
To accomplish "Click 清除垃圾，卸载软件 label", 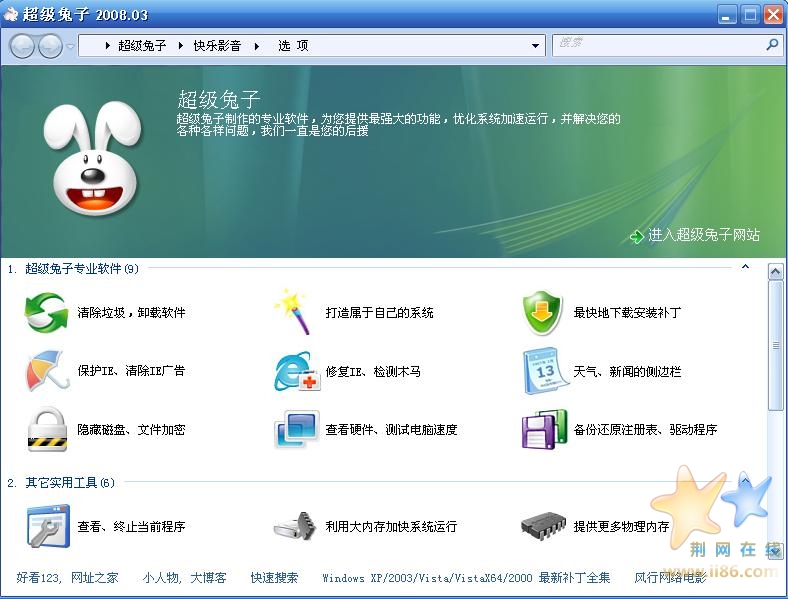I will tap(131, 313).
